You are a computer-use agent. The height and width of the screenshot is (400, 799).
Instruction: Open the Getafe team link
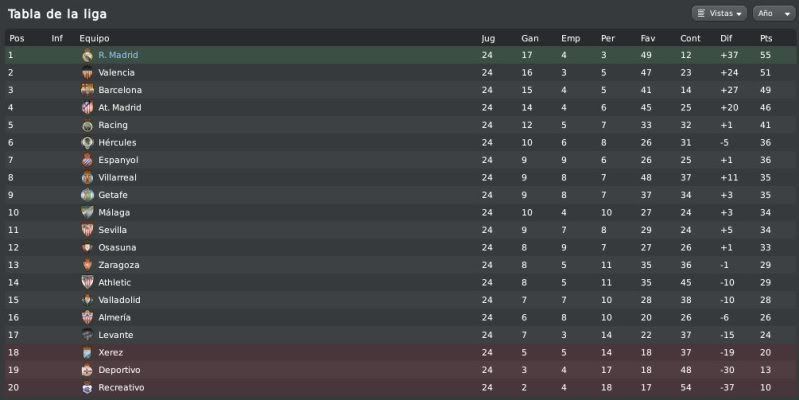[113, 195]
